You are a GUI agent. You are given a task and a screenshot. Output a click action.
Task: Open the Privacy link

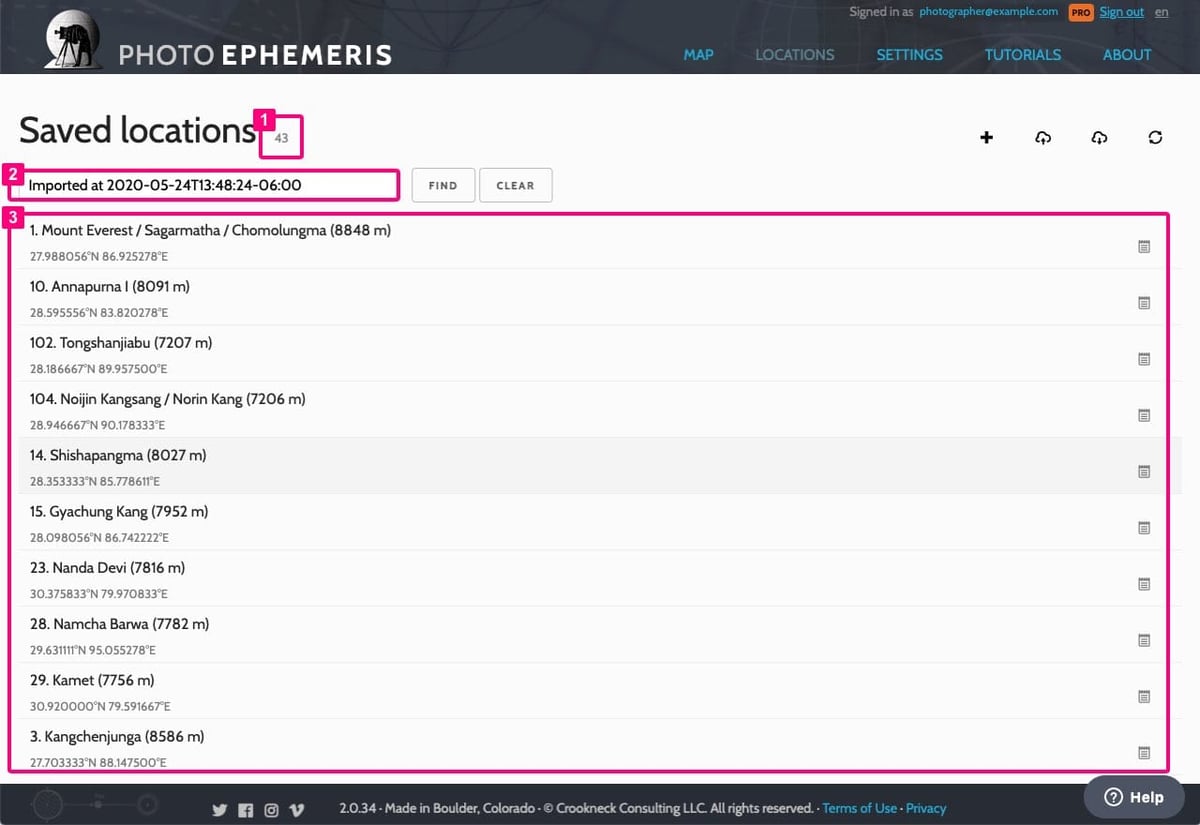point(926,808)
